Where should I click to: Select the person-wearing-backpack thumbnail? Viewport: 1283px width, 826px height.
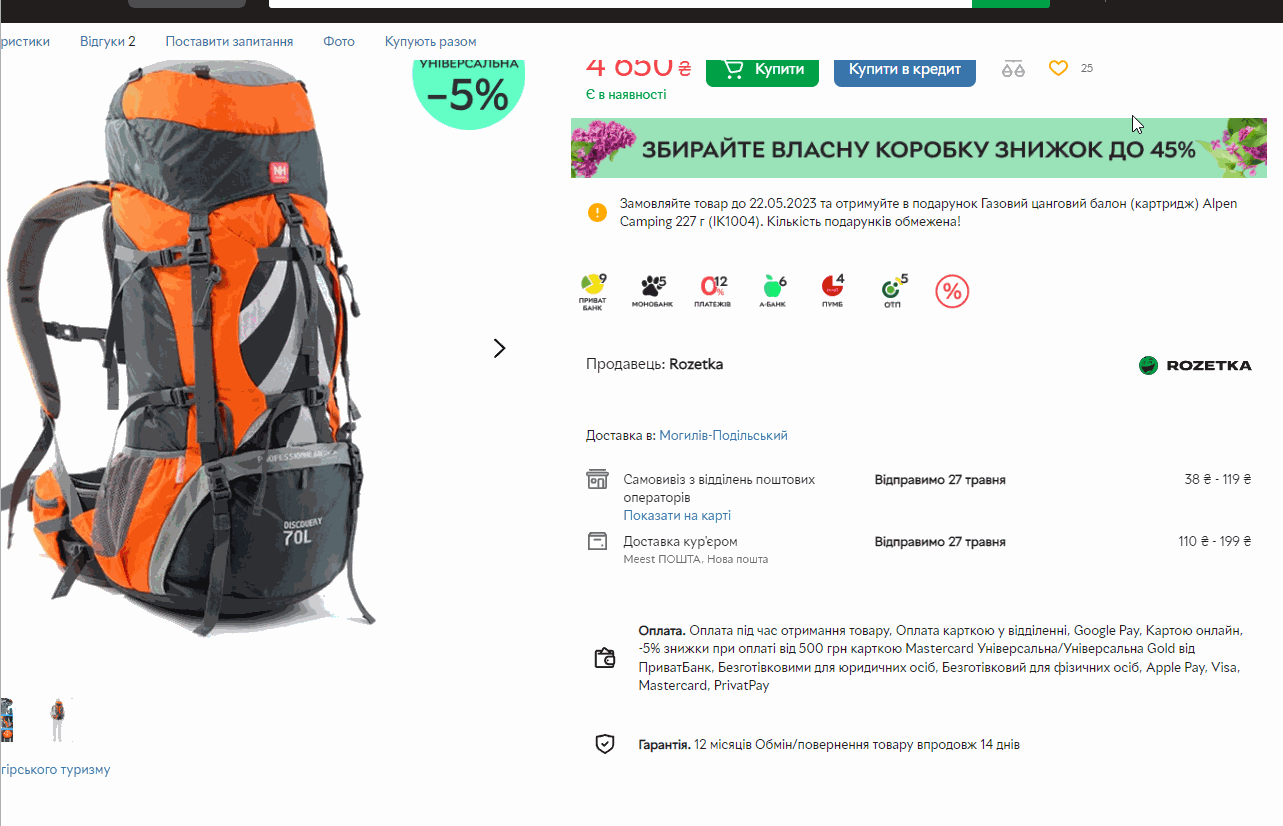[x=57, y=720]
